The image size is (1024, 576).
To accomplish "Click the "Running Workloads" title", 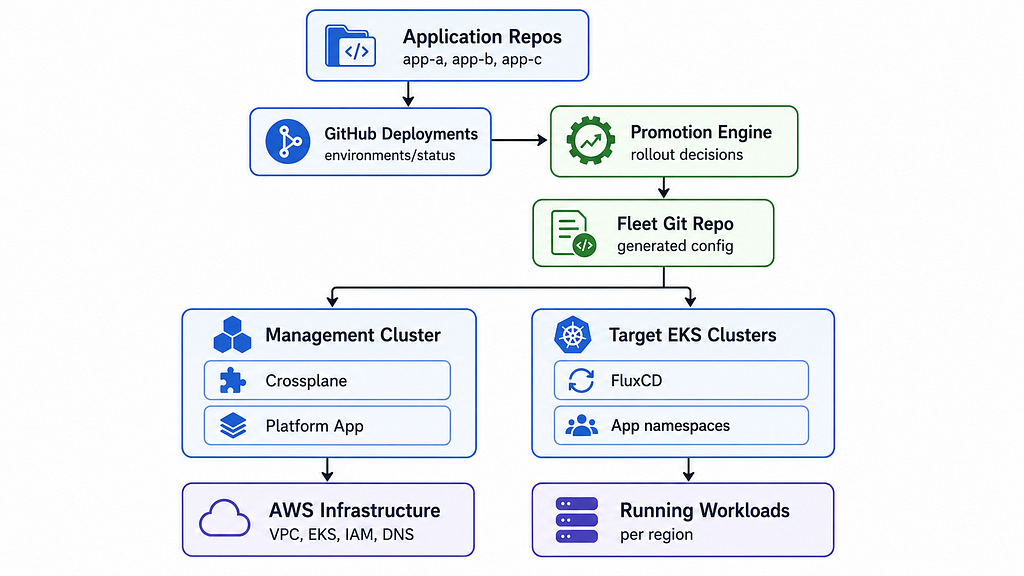I will (705, 510).
